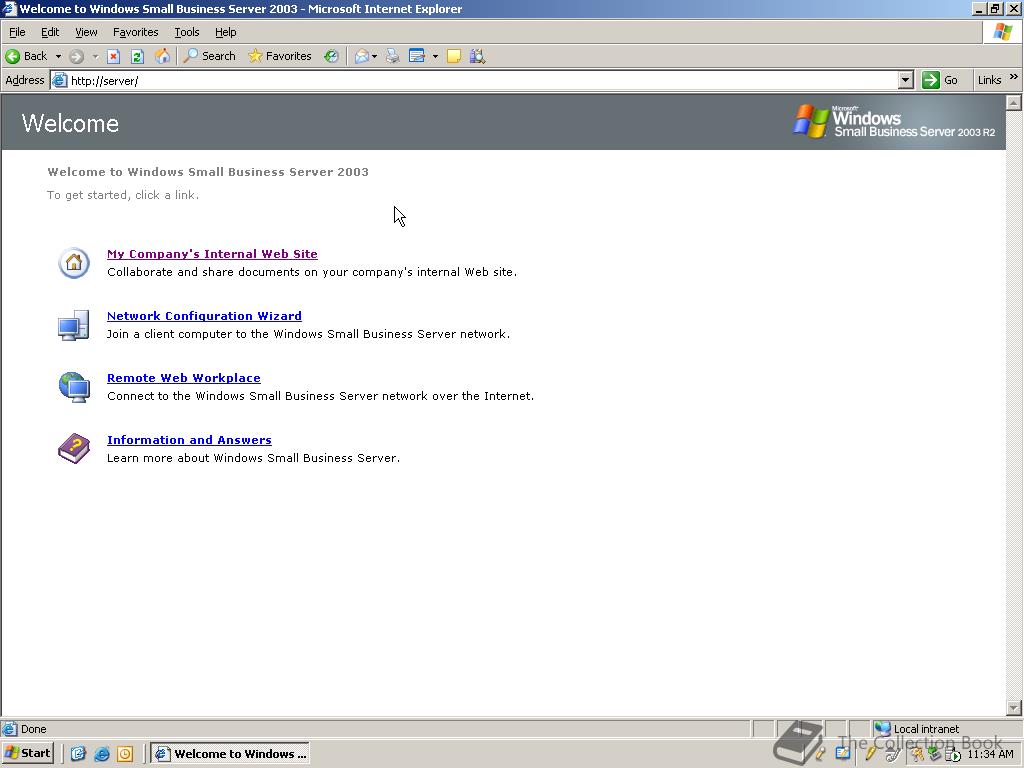This screenshot has height=768, width=1024.
Task: Open the Favorites toolbar button
Action: point(280,56)
